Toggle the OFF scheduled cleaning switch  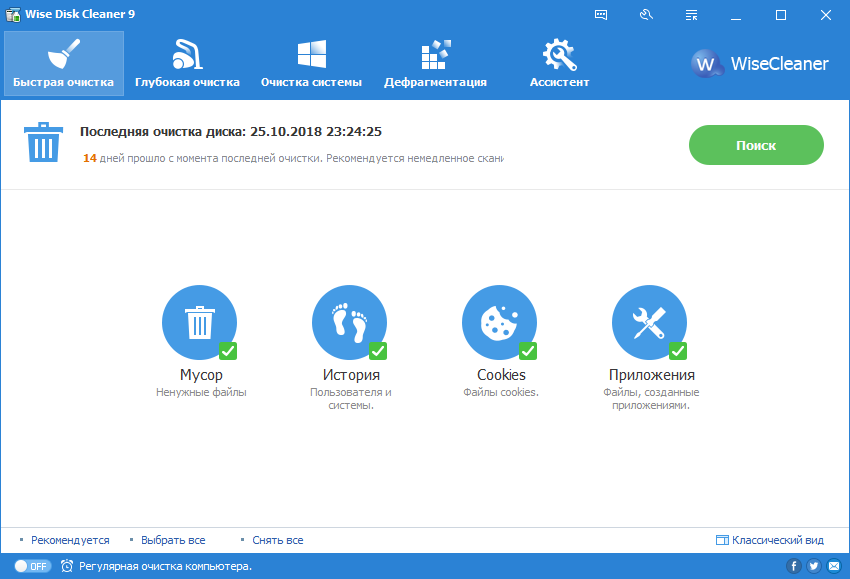[x=33, y=566]
